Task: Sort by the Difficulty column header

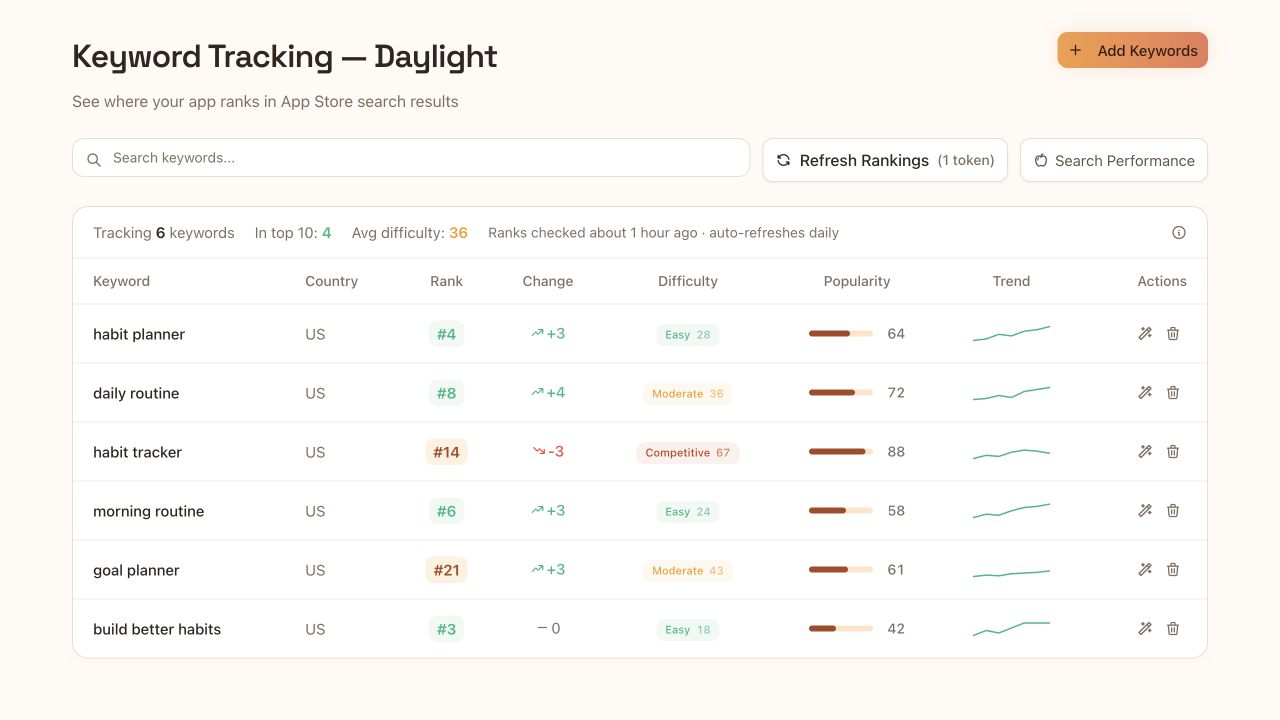Action: click(x=688, y=281)
